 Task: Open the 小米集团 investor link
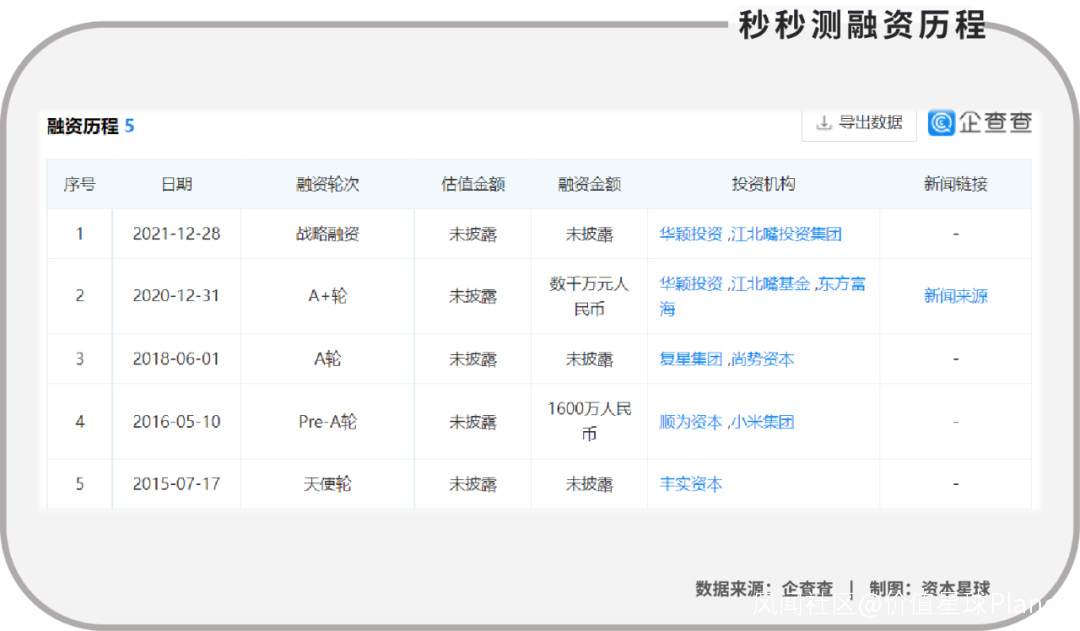point(762,422)
